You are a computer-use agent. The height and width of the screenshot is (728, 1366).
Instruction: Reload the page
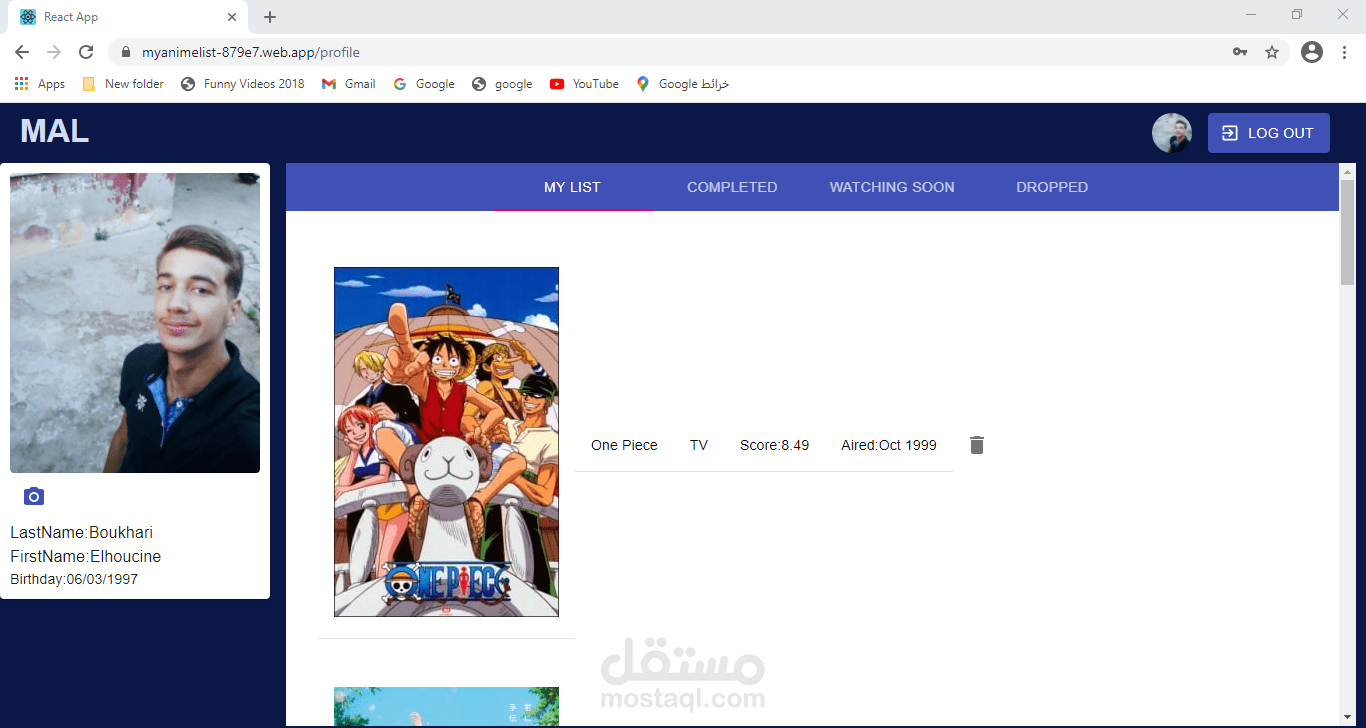pyautogui.click(x=86, y=52)
